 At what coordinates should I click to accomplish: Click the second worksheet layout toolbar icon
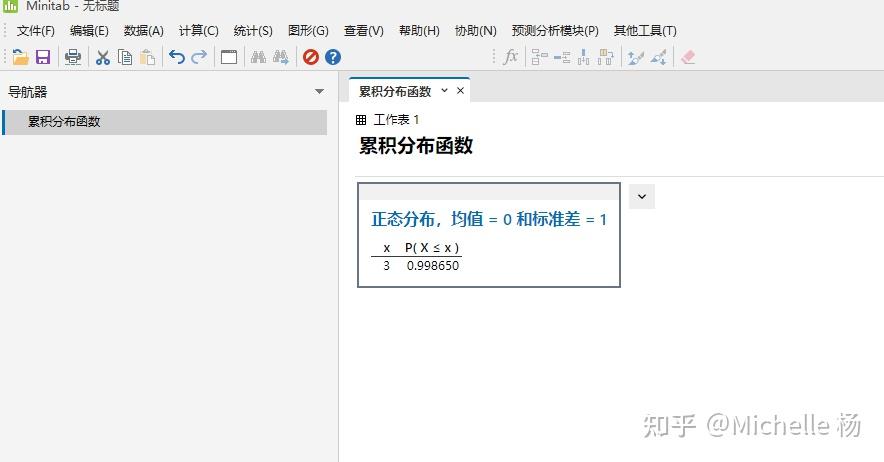click(562, 57)
